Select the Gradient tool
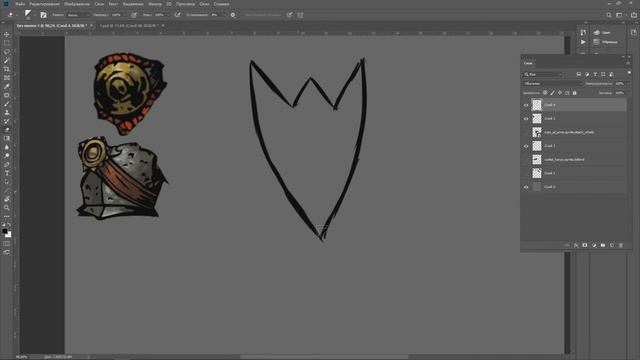Screen dimensions: 640x360 click(7, 138)
